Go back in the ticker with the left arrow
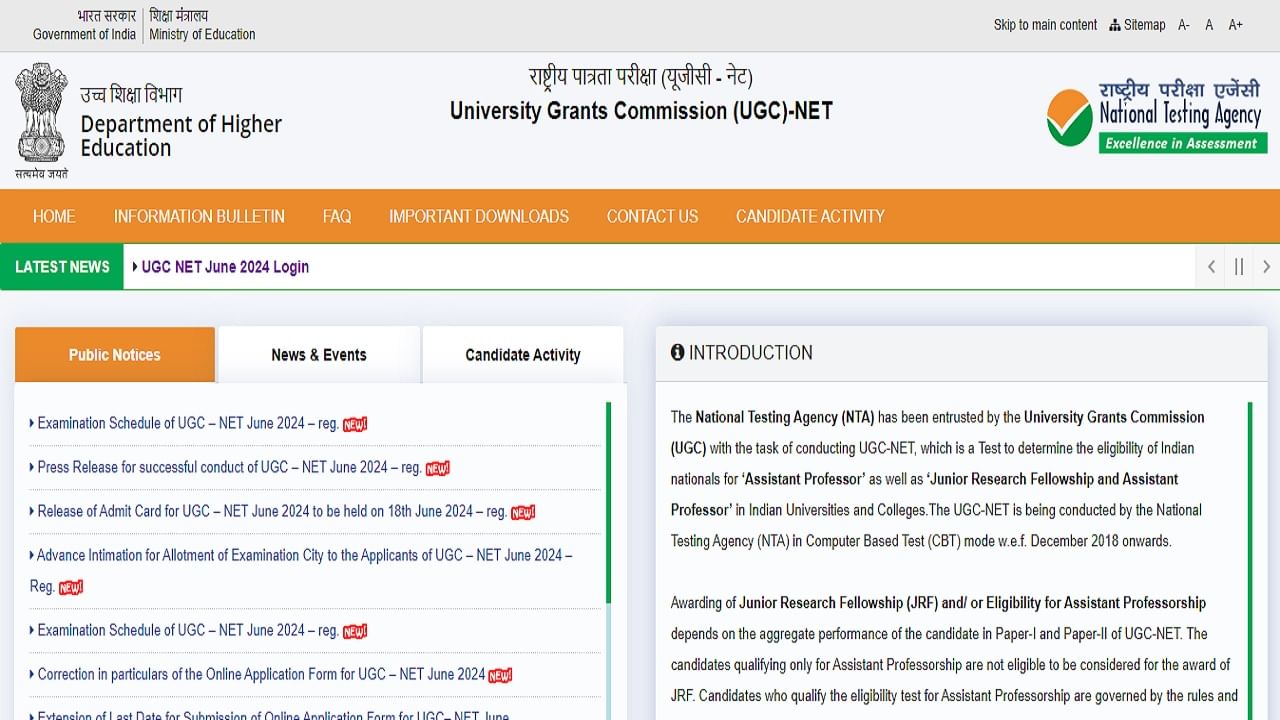Screen dimensions: 1280x720 click(x=1210, y=267)
